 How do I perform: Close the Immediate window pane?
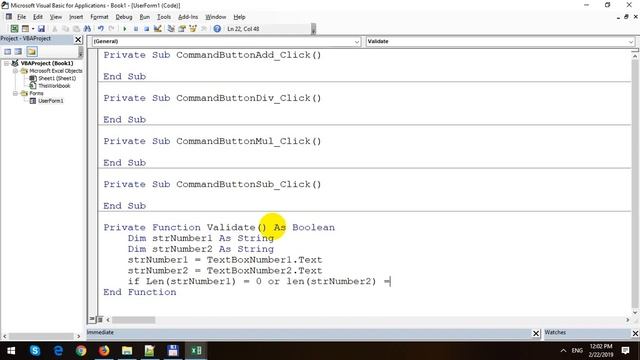click(x=536, y=333)
